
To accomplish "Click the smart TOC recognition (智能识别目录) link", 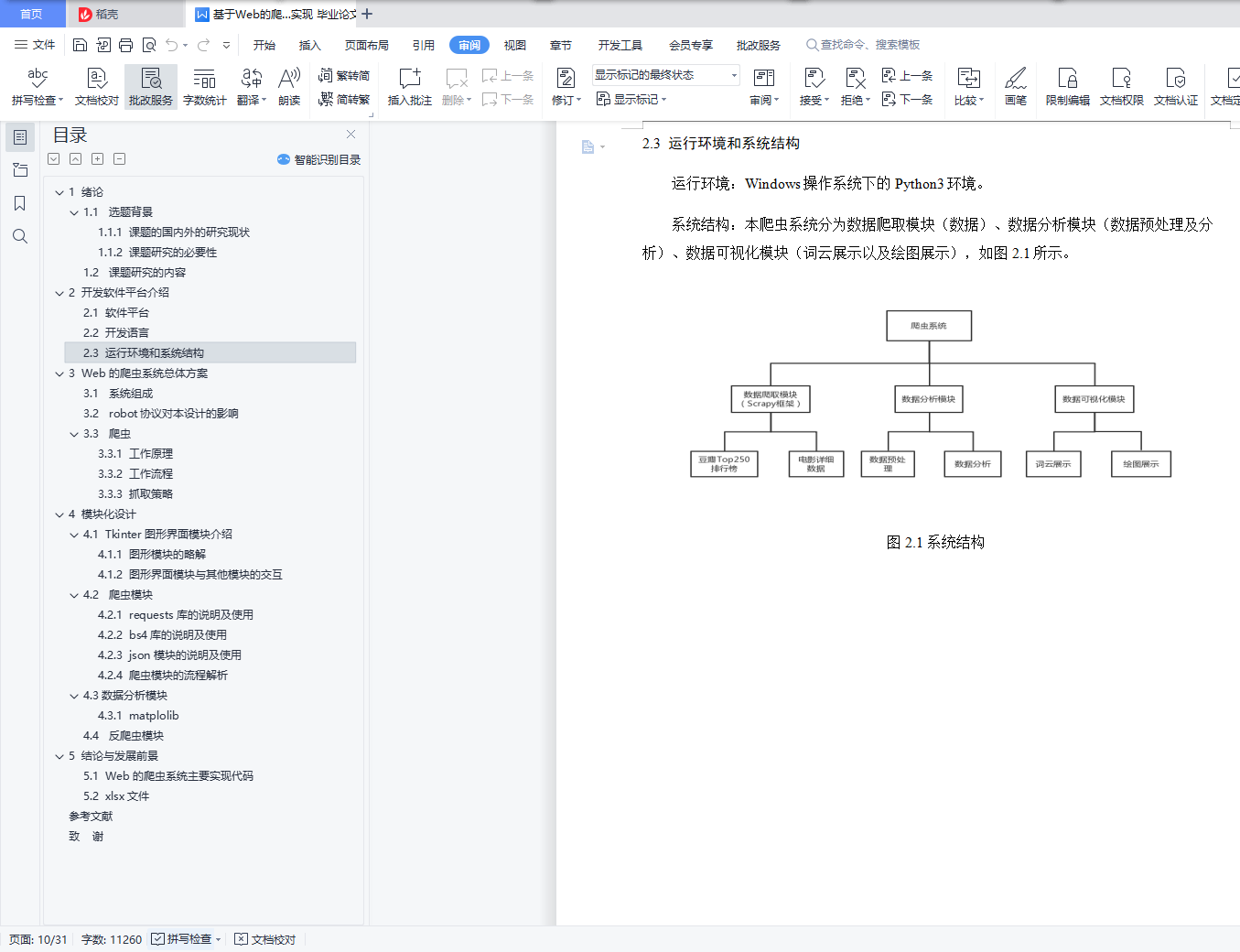I will point(318,159).
